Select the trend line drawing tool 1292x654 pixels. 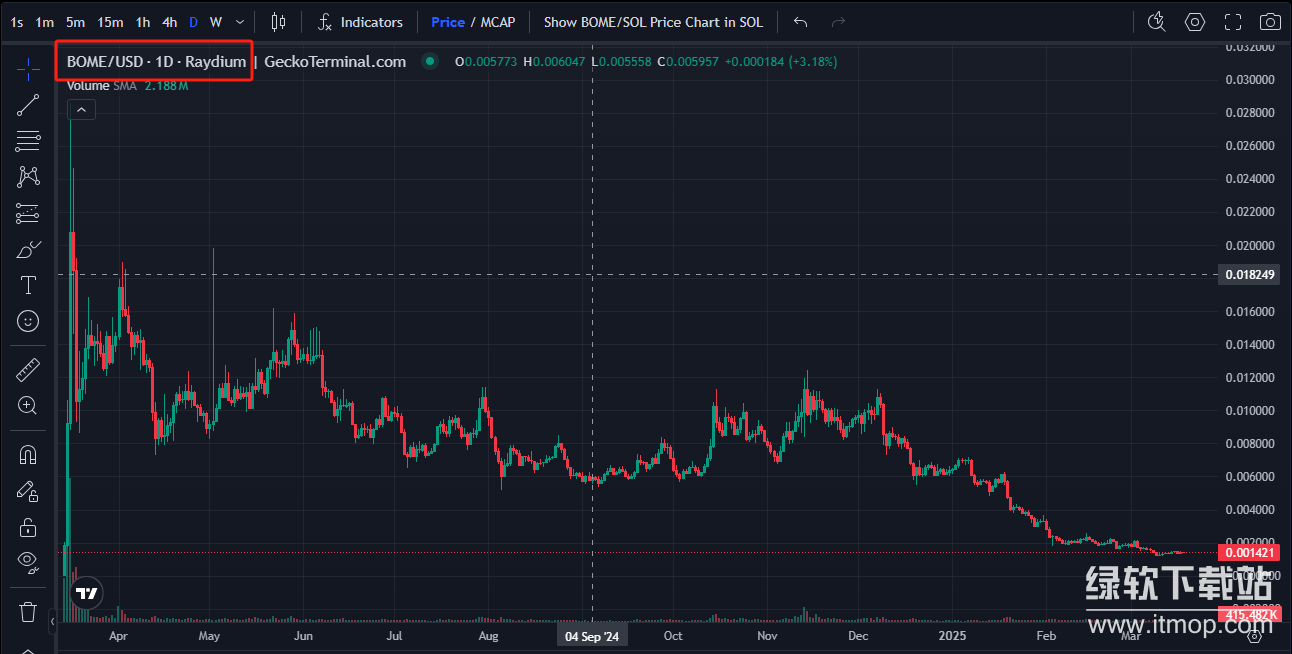coord(28,105)
